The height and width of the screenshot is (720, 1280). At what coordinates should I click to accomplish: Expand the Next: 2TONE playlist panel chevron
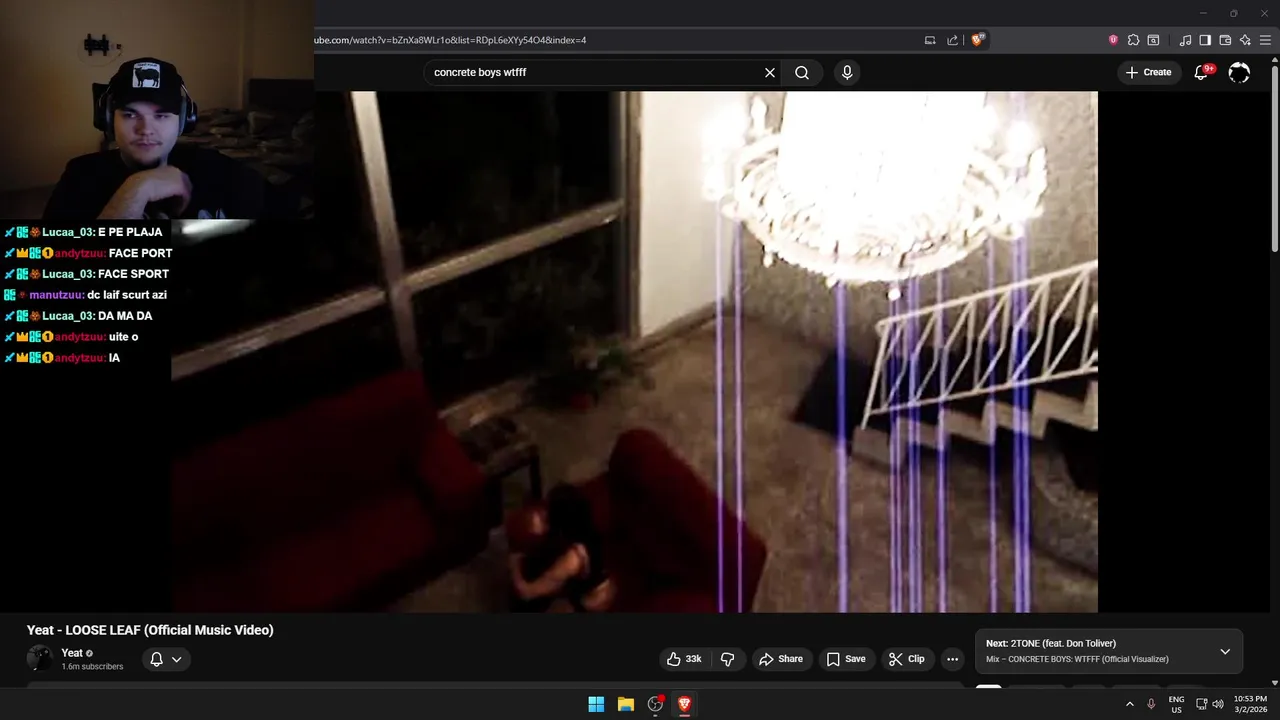point(1225,651)
